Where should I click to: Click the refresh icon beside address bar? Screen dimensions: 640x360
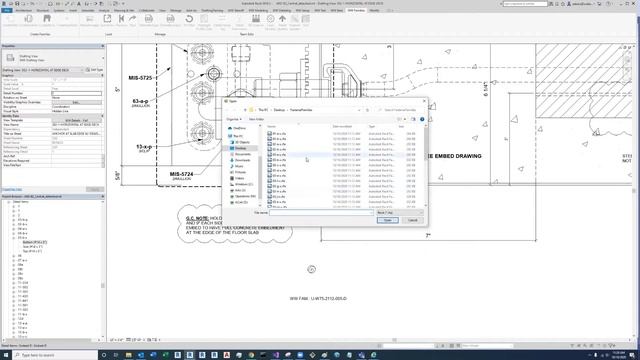pos(367,110)
